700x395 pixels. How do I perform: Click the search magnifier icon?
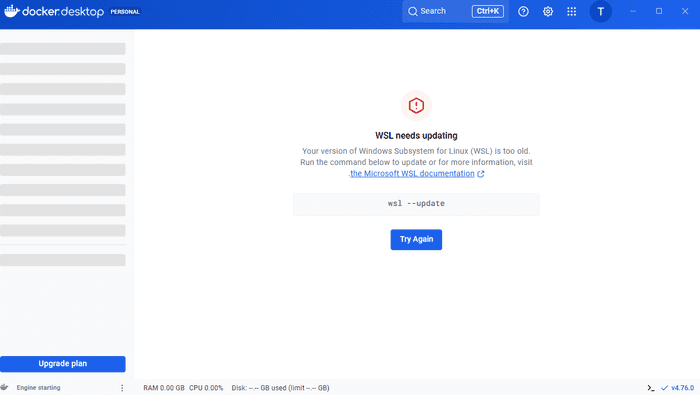413,11
